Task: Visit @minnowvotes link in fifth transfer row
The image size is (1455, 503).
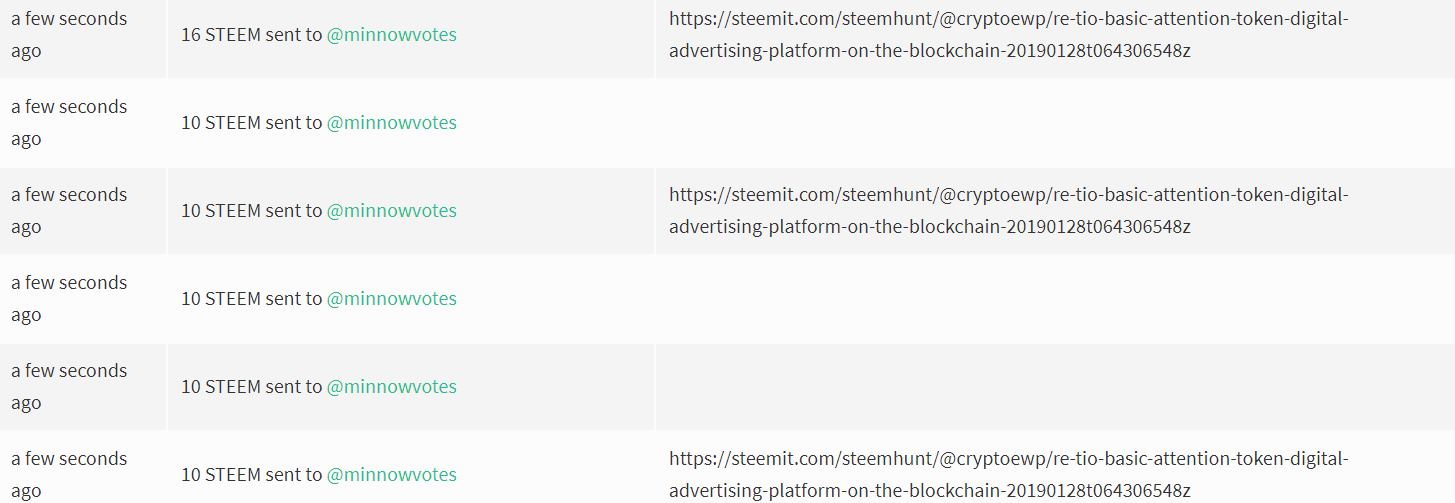Action: coord(391,387)
